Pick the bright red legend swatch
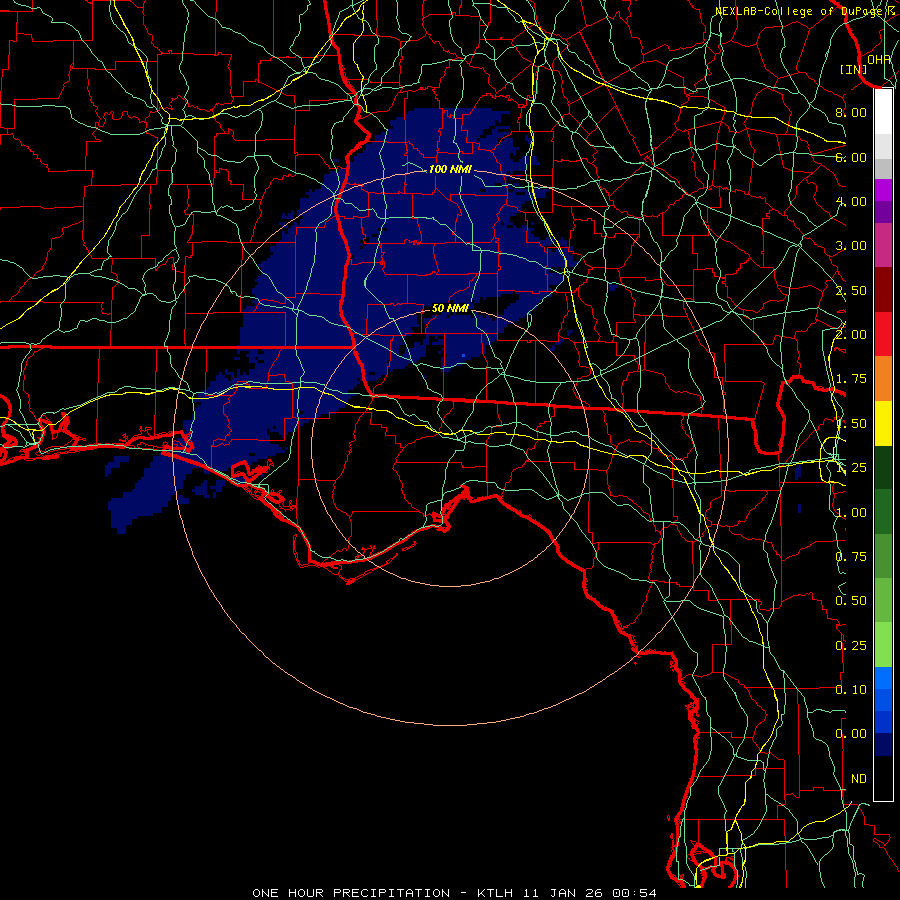 (883, 334)
